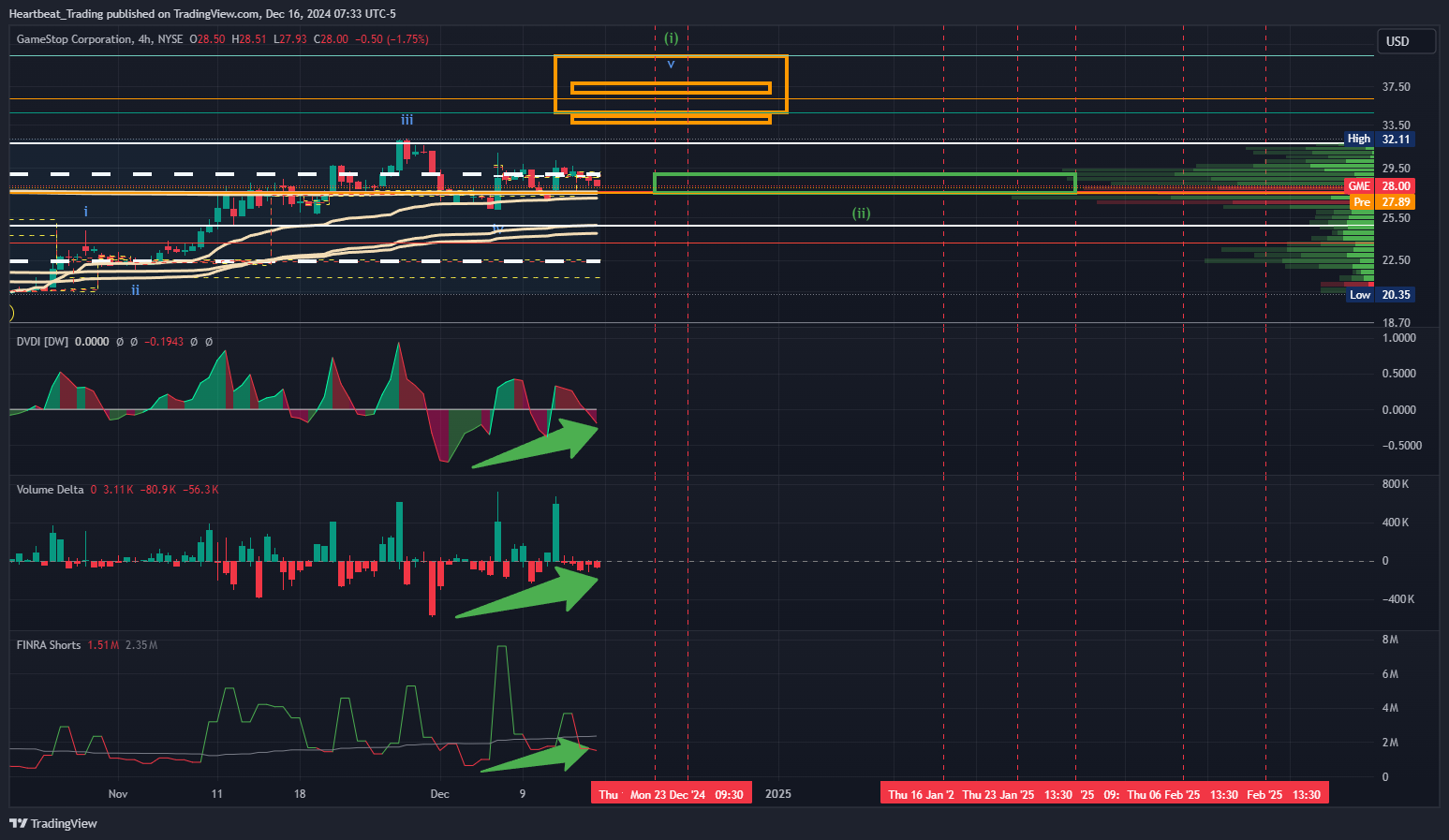Click the Nov month label on time axis
The height and width of the screenshot is (840, 1449).
(x=118, y=794)
